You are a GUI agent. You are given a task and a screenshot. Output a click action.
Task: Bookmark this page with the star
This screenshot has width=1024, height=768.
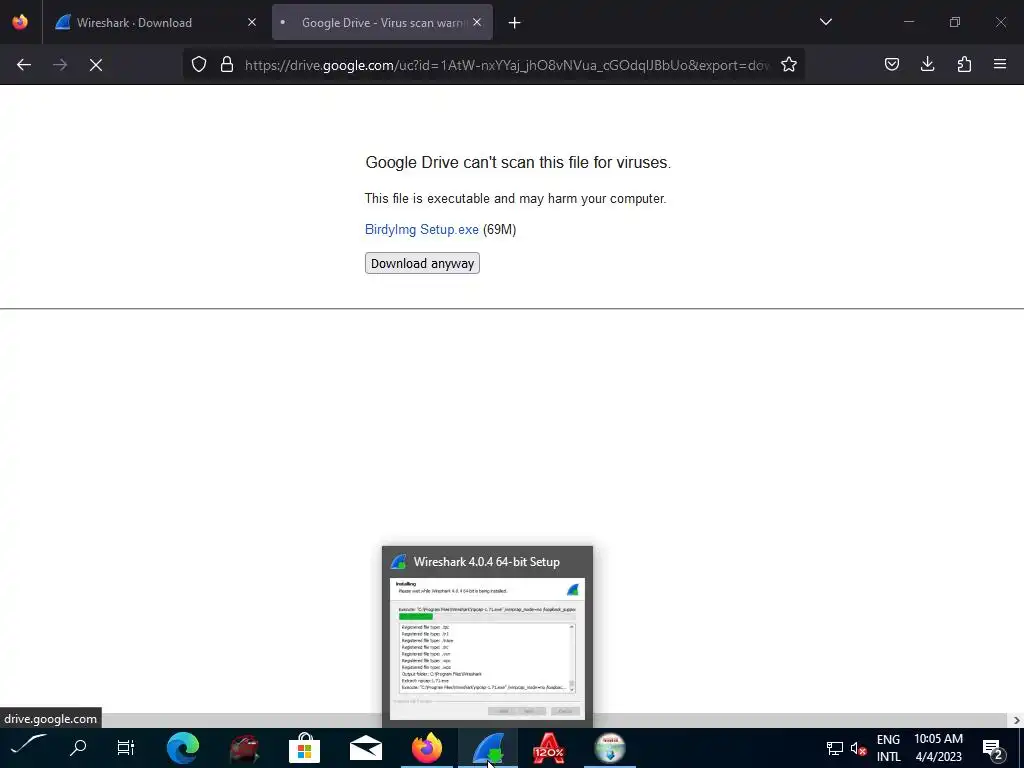(789, 64)
